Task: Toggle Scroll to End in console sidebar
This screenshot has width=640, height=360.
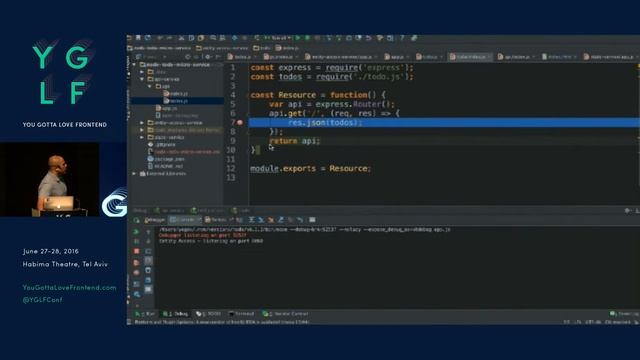Action: click(x=148, y=261)
